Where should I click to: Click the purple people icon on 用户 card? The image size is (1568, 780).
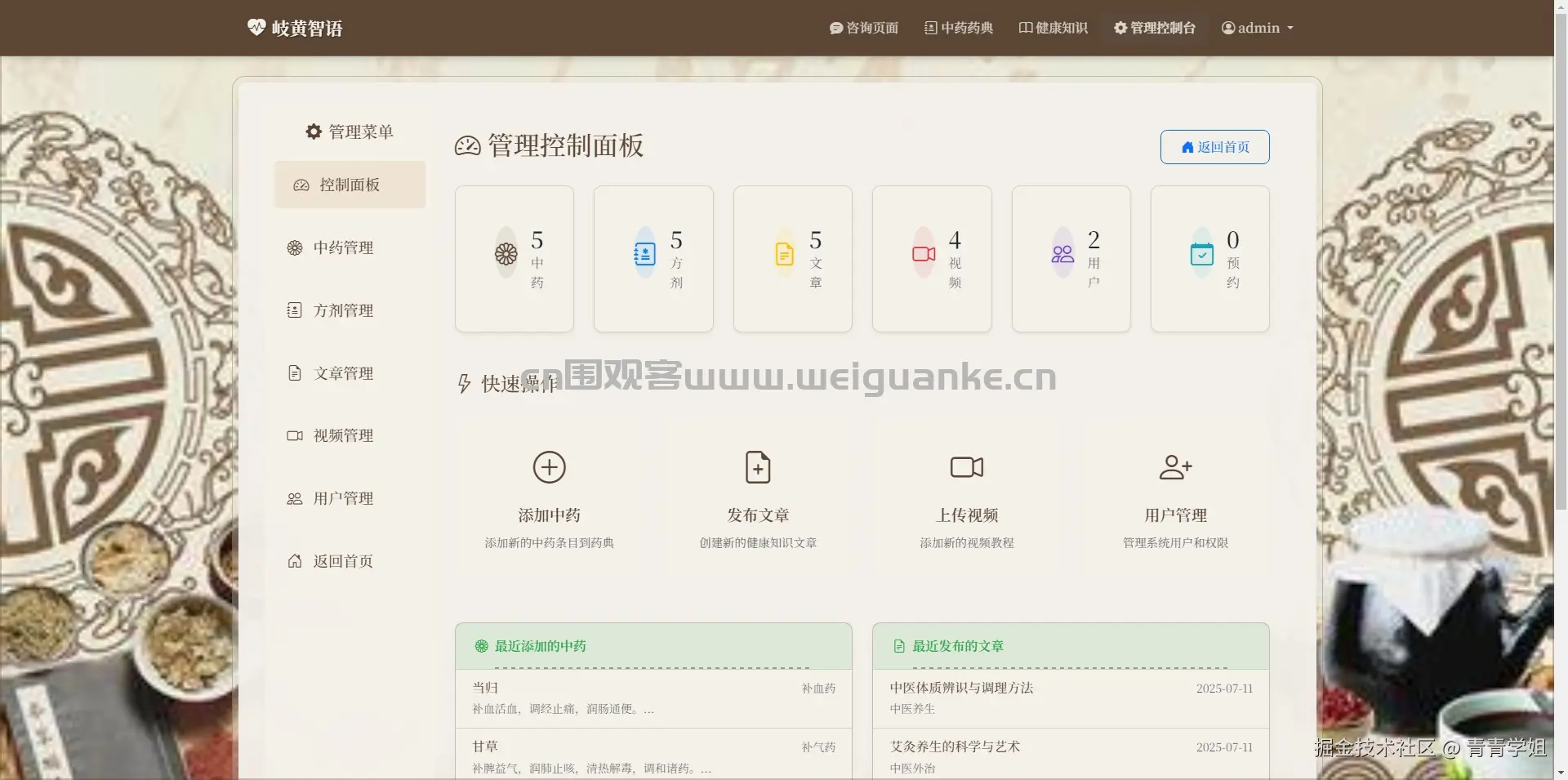pos(1062,254)
